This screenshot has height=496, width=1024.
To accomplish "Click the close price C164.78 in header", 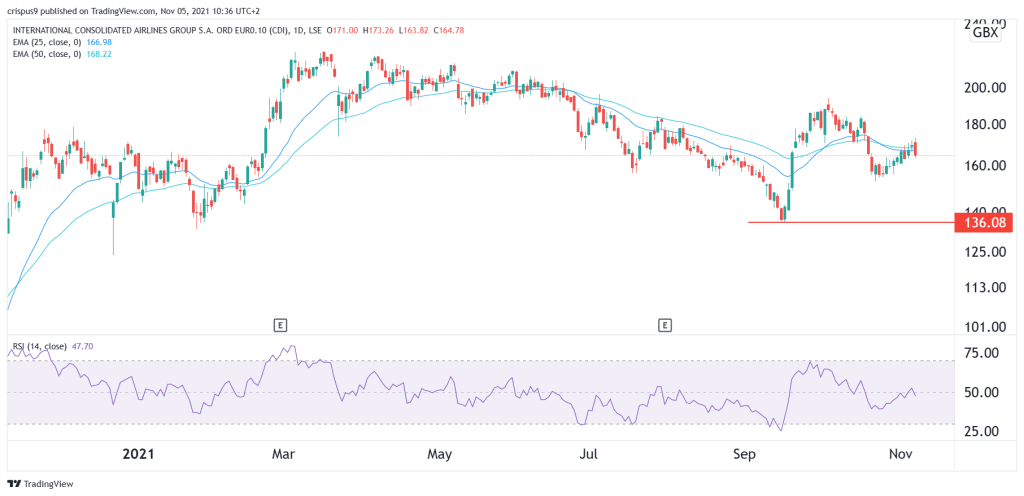I will click(448, 31).
